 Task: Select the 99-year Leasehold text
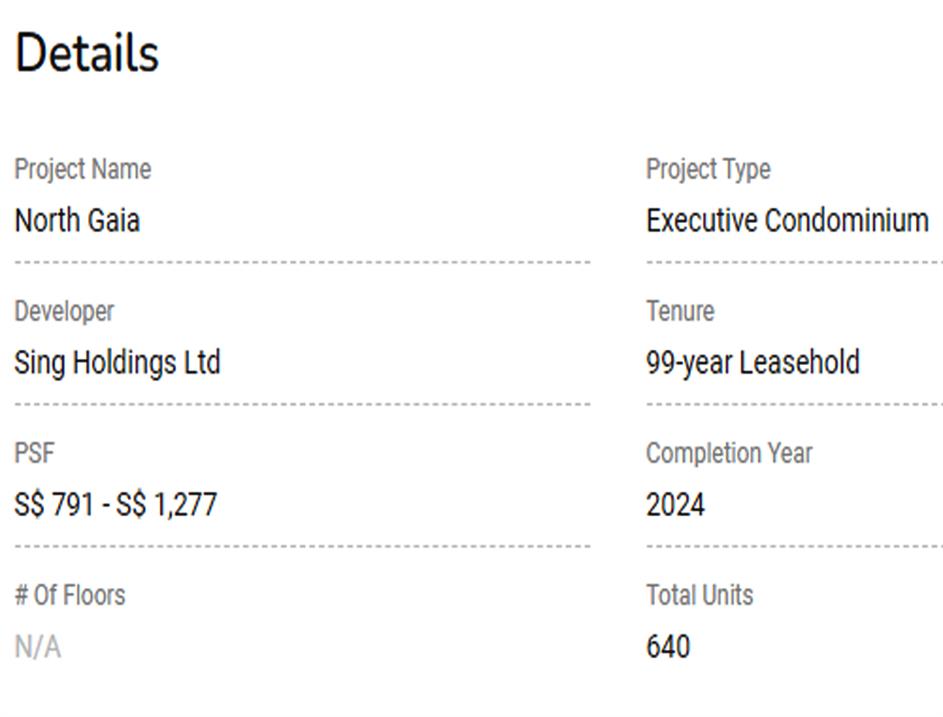pyautogui.click(x=753, y=362)
